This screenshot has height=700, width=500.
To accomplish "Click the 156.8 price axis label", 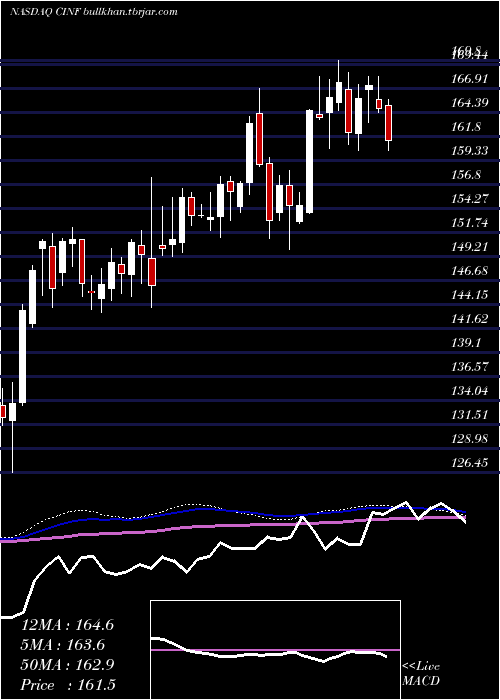I will click(x=467, y=175).
